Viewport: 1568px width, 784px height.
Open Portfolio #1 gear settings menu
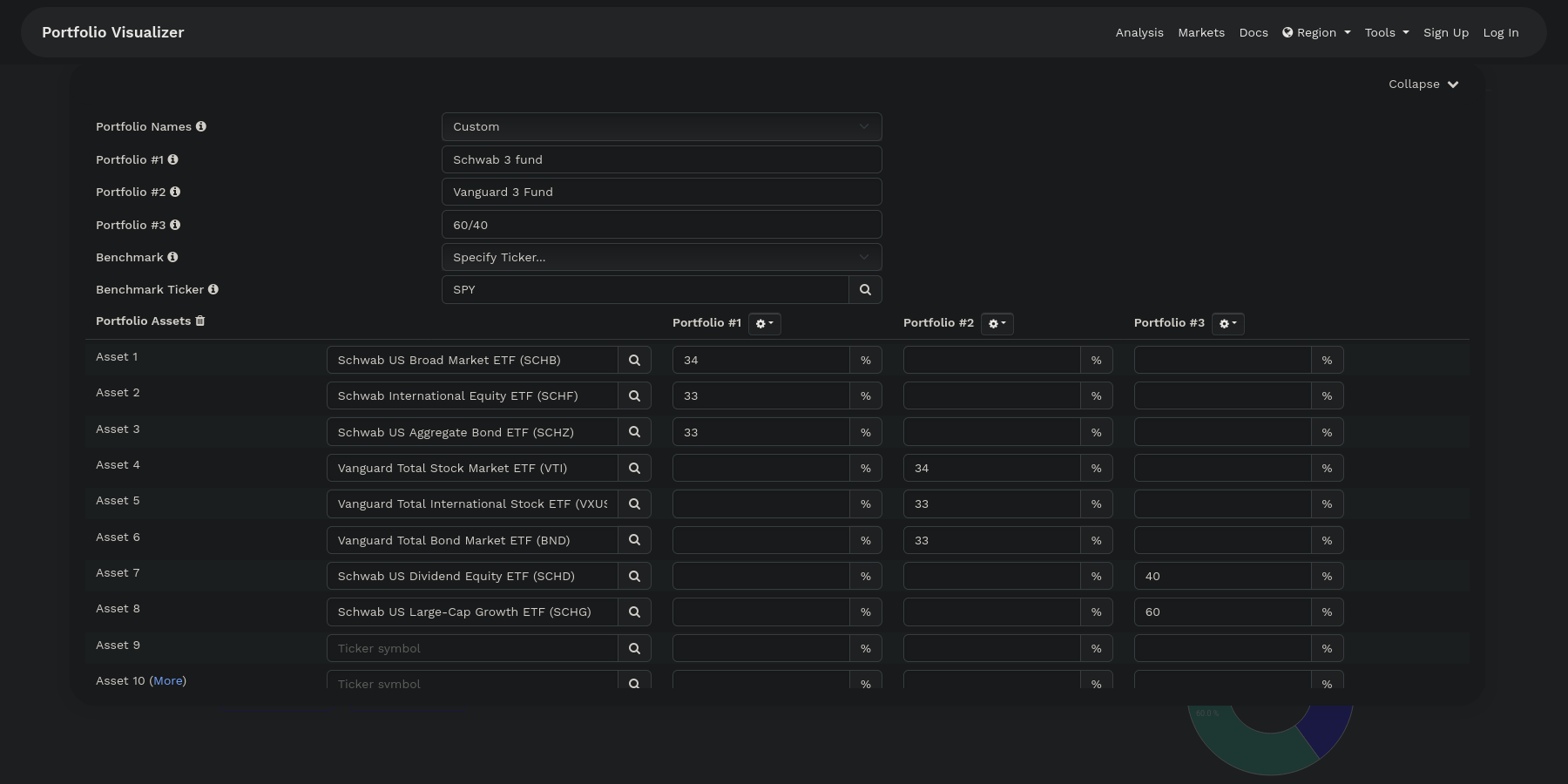click(765, 323)
